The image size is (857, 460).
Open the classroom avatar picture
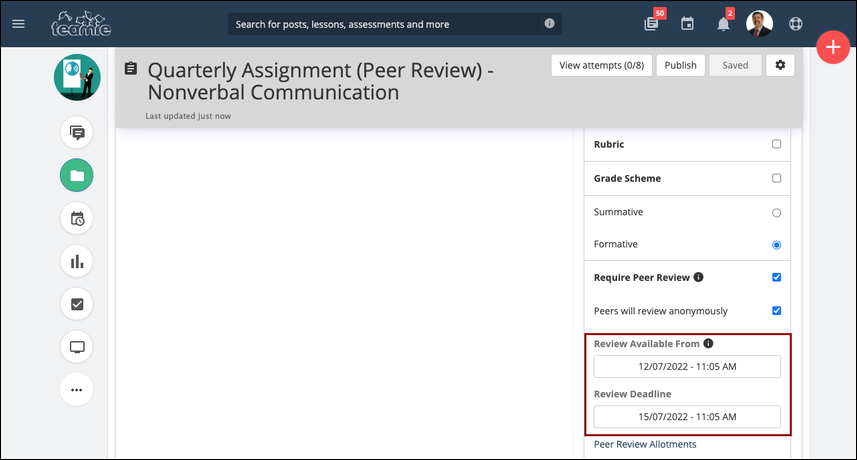point(77,77)
